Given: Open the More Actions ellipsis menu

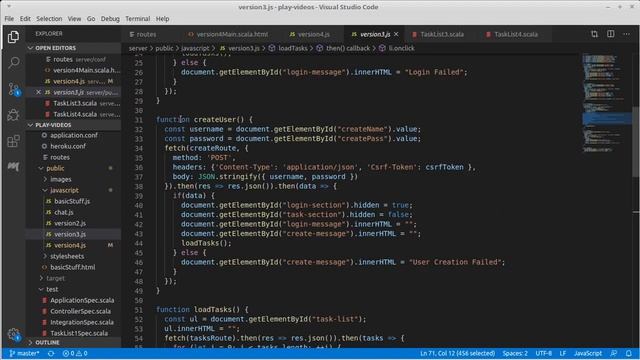Looking at the screenshot, I should tap(627, 34).
